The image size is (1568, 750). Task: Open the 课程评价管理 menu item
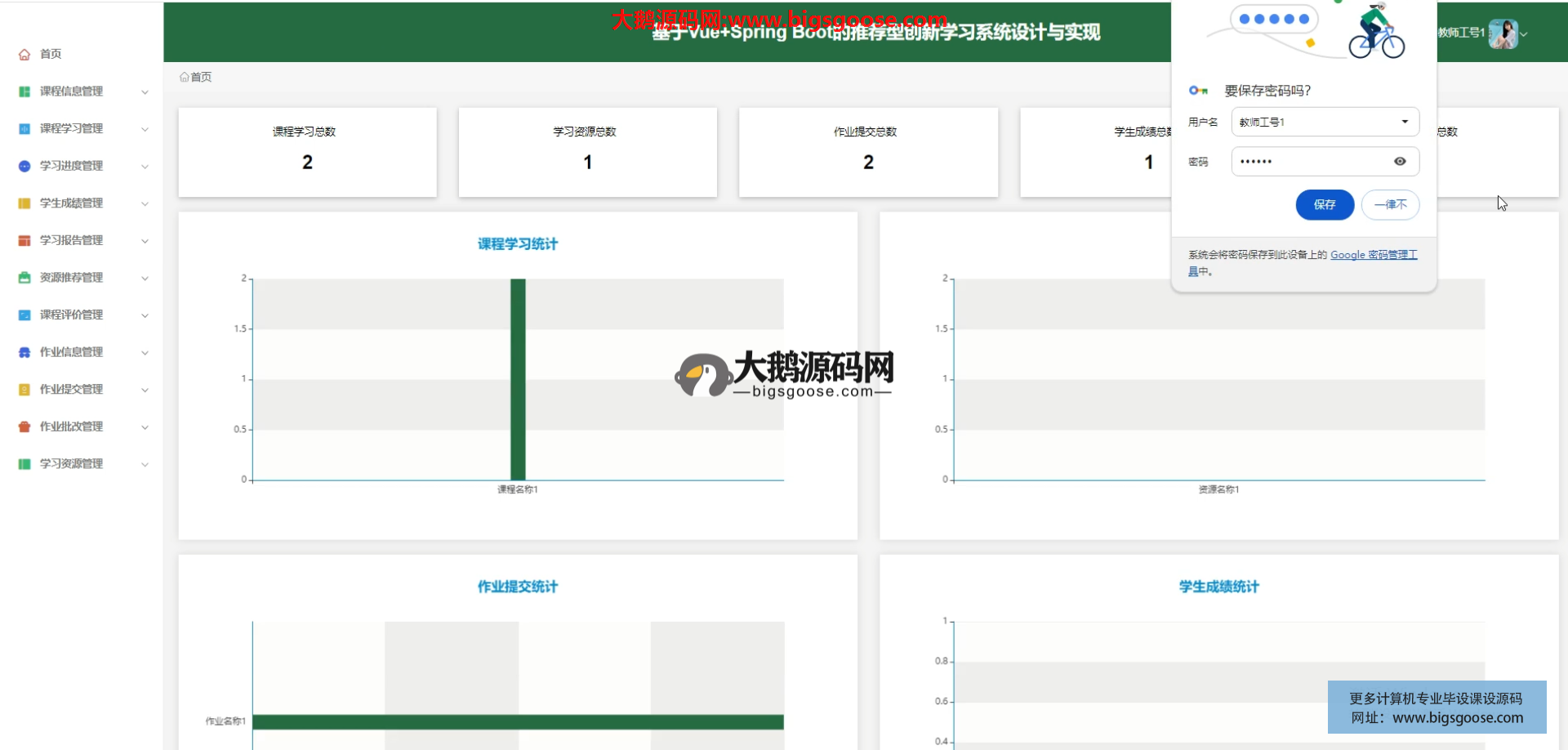(71, 315)
